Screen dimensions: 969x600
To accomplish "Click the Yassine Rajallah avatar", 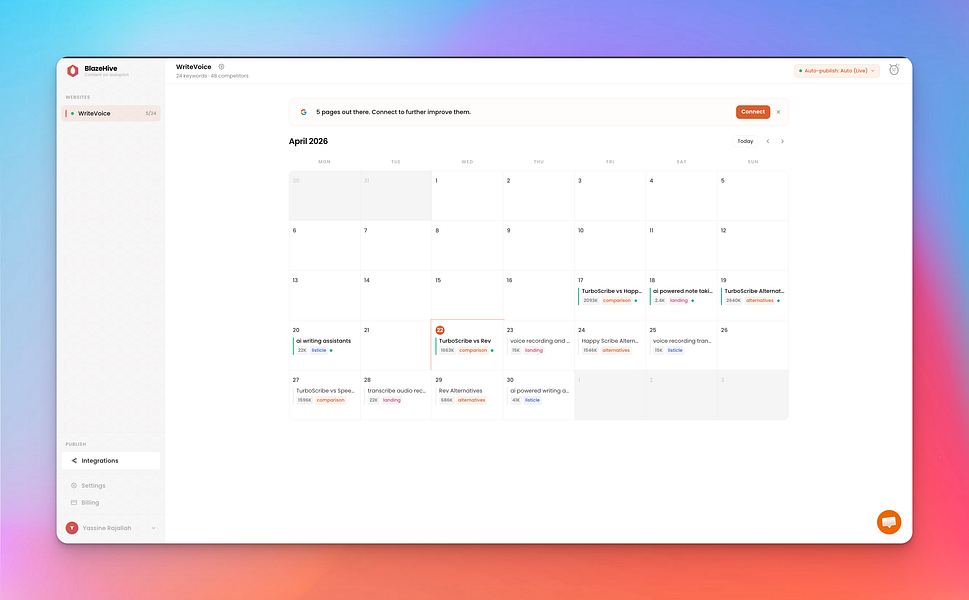I will 72,528.
